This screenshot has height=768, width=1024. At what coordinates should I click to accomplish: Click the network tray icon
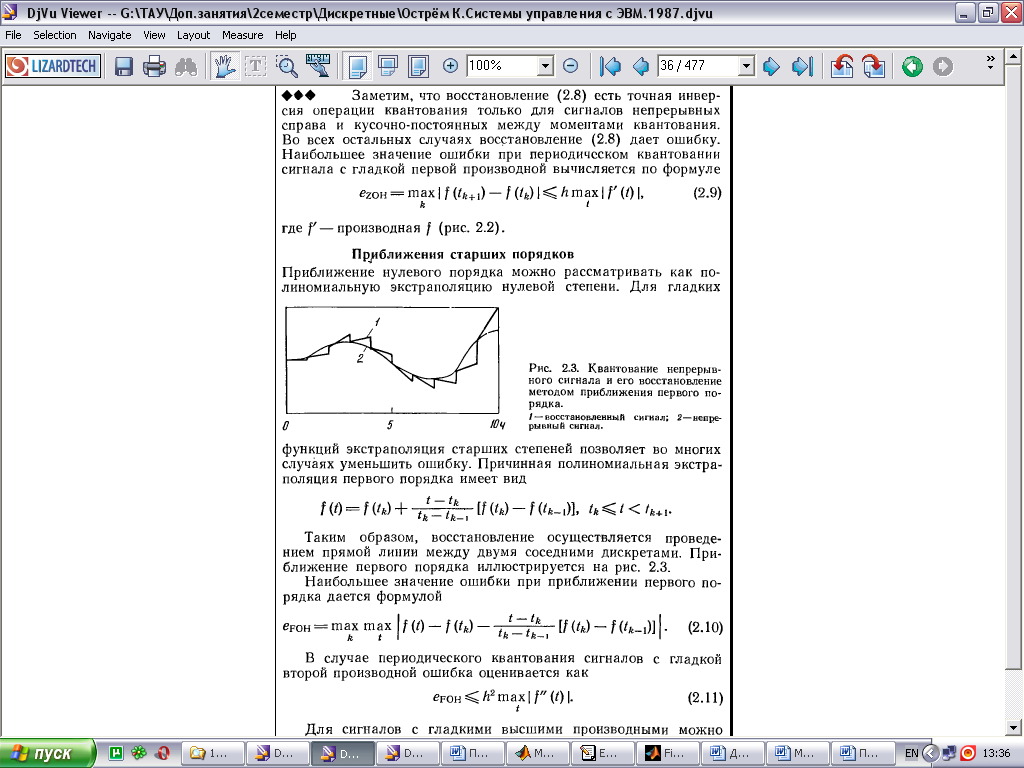[x=949, y=753]
